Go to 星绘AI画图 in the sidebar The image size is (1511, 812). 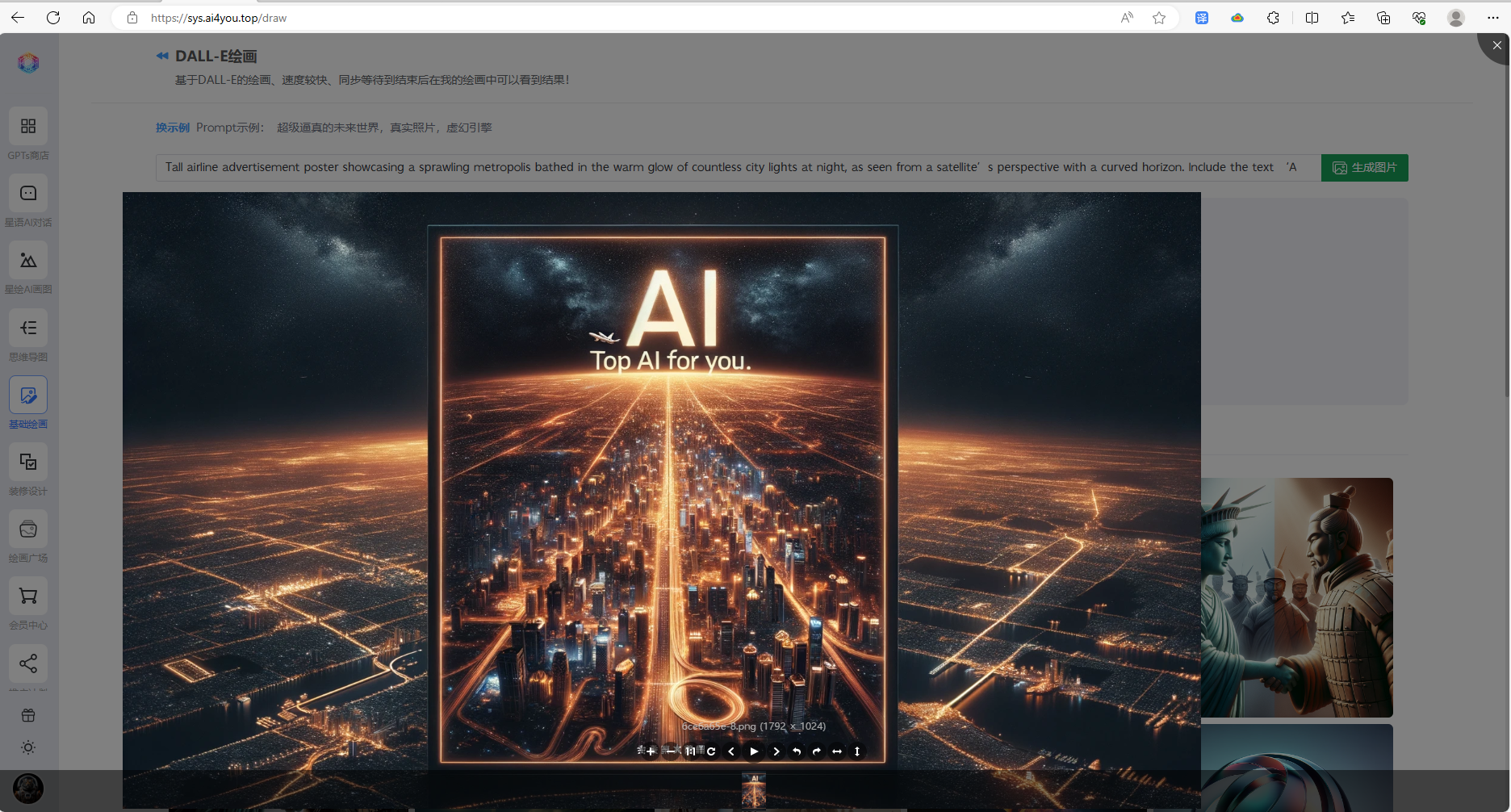coord(28,268)
